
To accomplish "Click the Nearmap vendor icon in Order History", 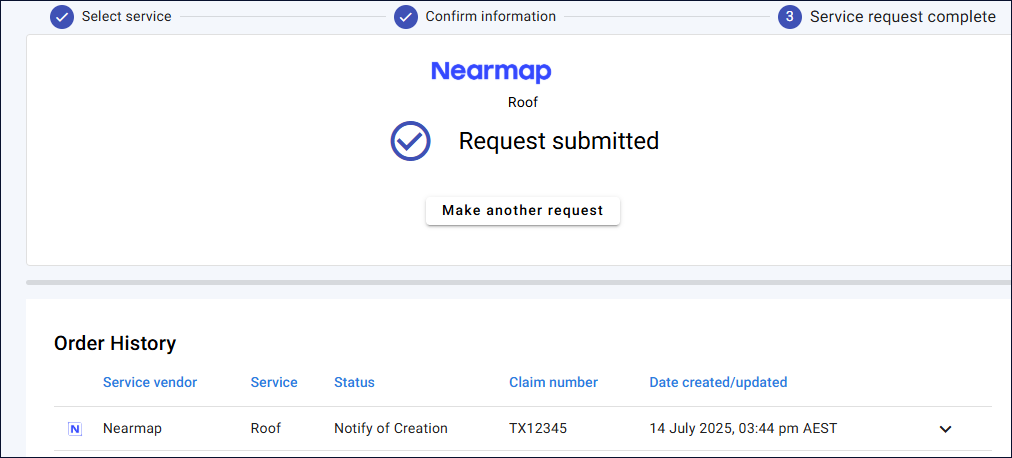I will coord(75,429).
